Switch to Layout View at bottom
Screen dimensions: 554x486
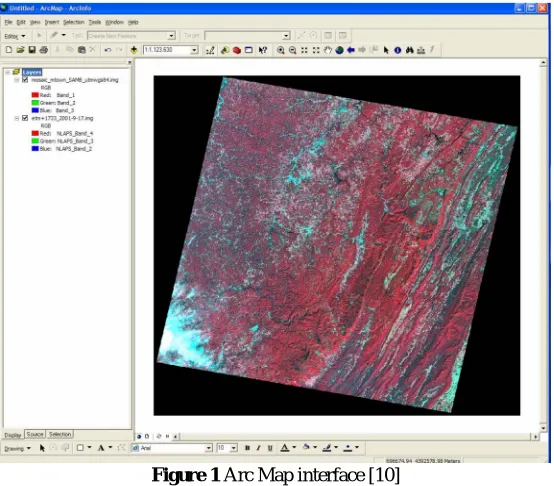pos(147,437)
